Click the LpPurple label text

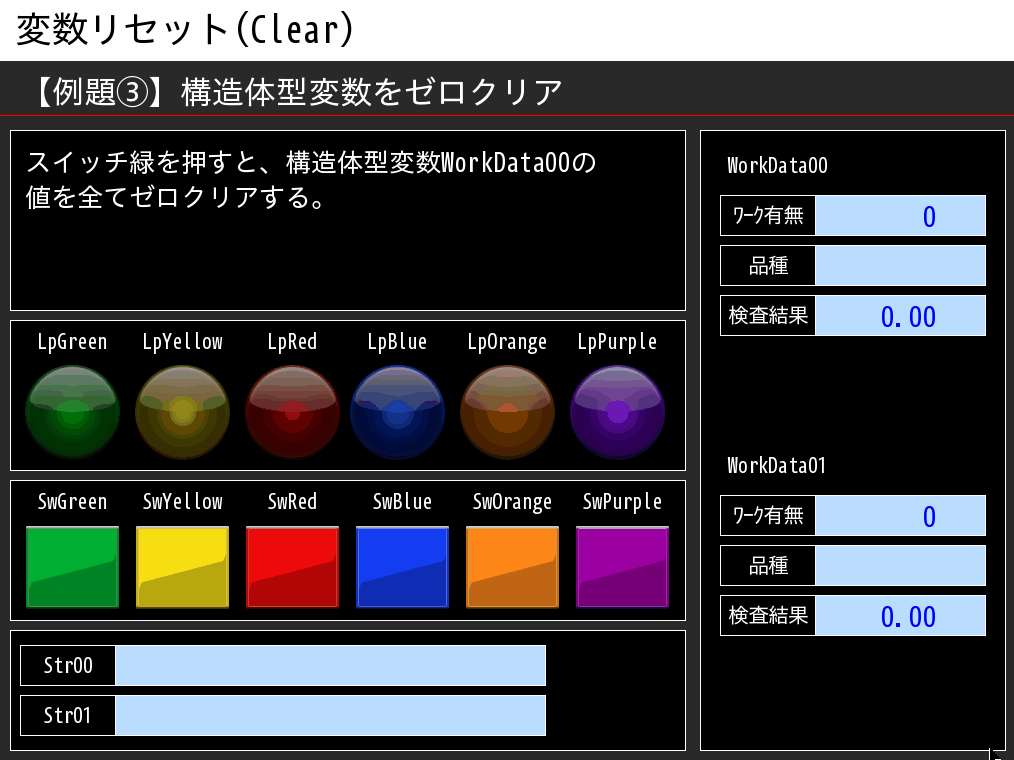pos(618,342)
